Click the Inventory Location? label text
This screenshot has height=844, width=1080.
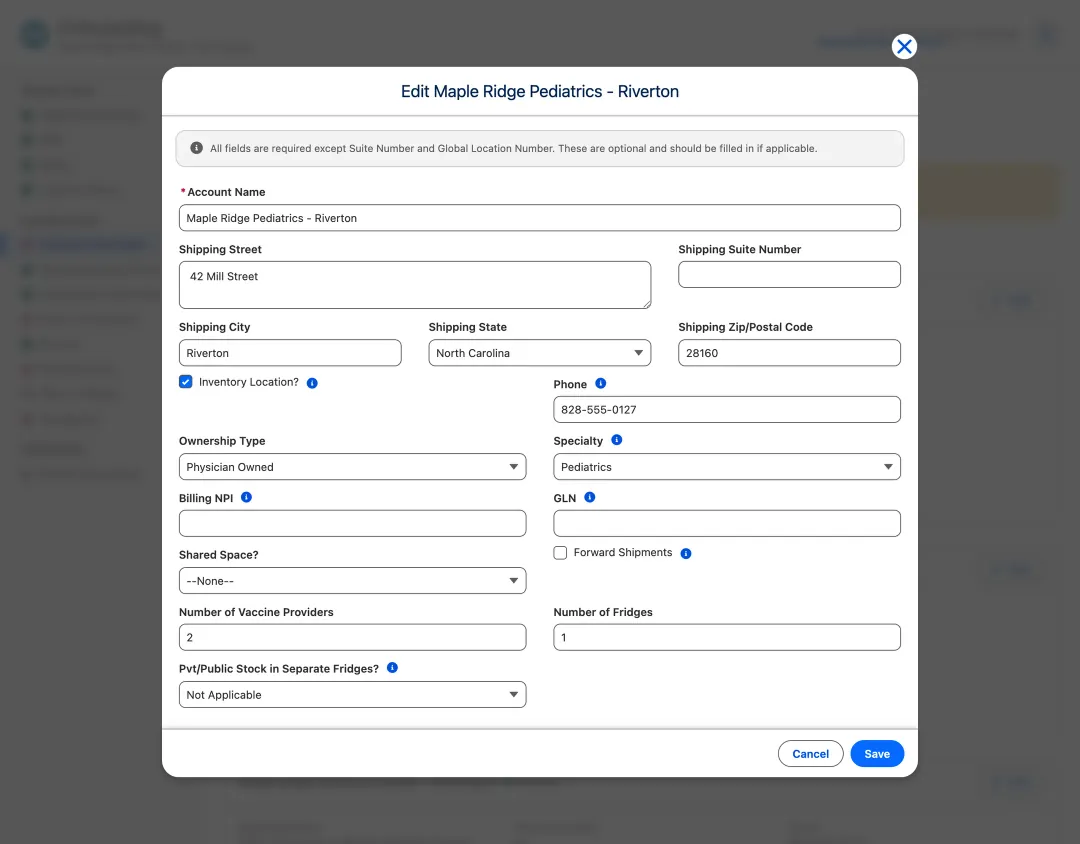[x=249, y=382]
